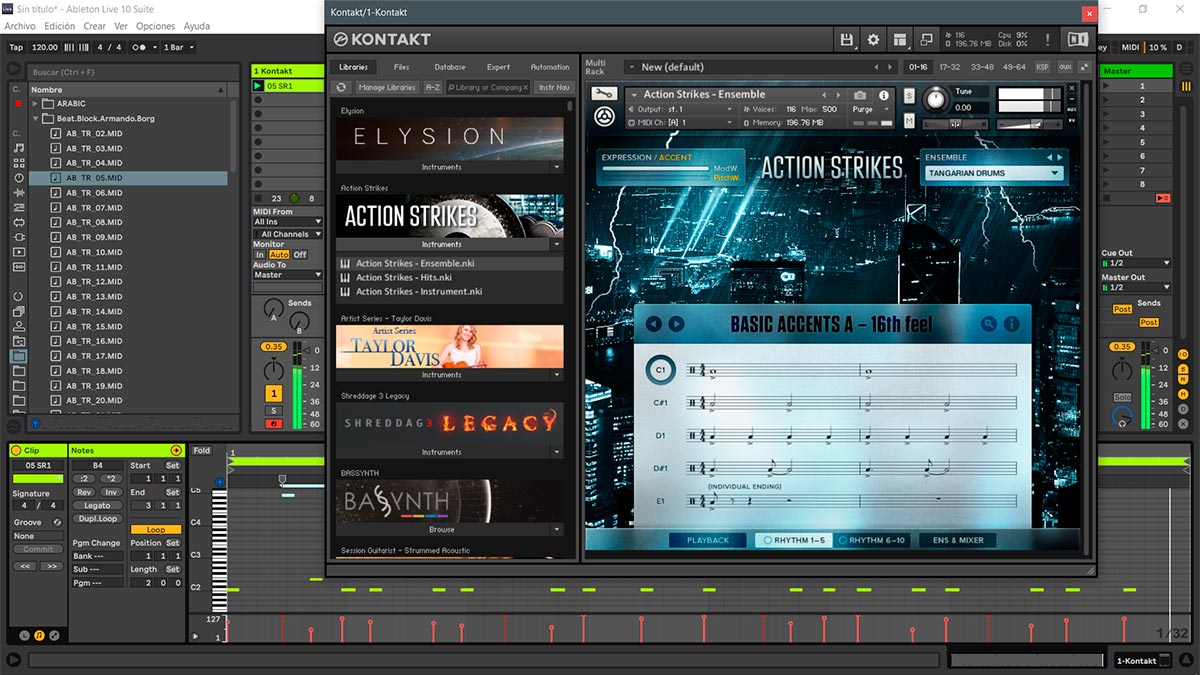Expand the ARABIC folder
The height and width of the screenshot is (675, 1200).
coord(35,104)
